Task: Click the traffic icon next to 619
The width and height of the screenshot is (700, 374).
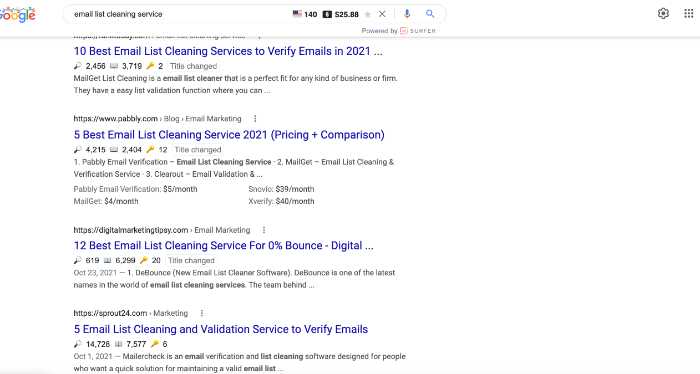Action: coord(78,260)
